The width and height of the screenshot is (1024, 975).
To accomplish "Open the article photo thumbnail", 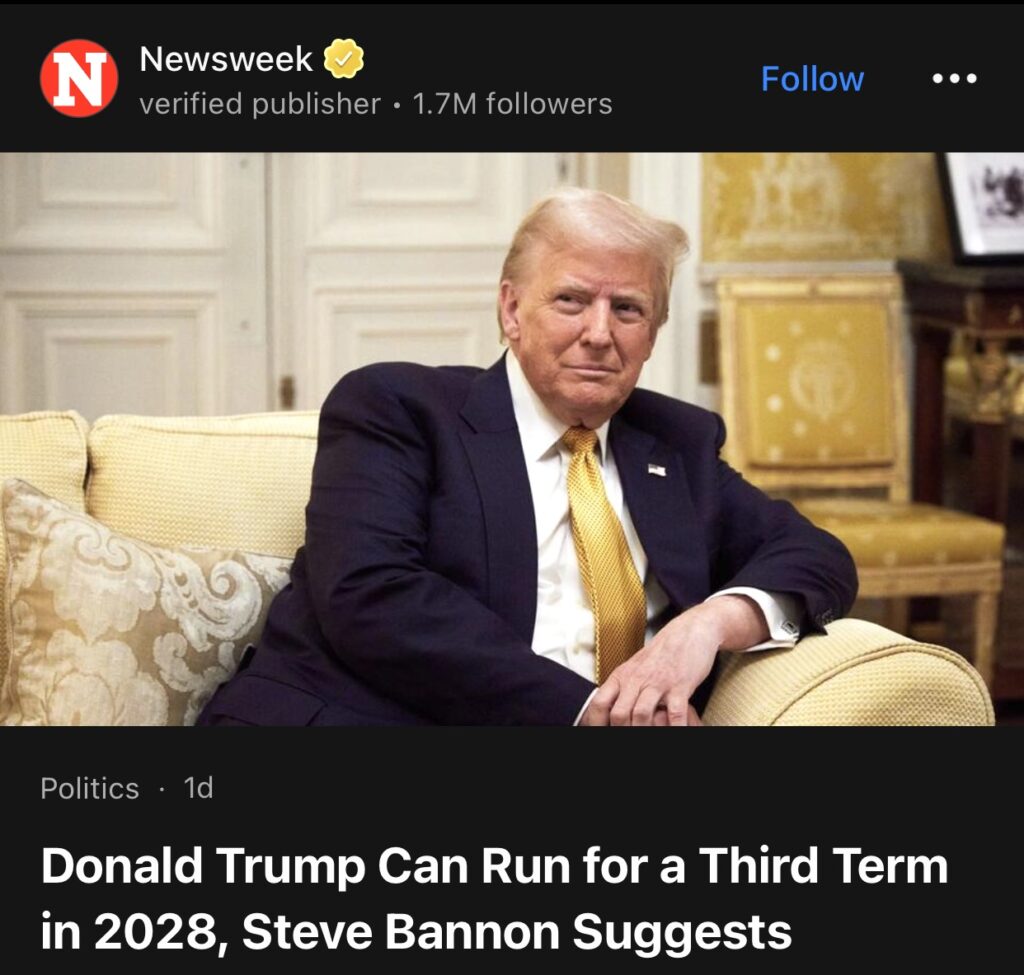I will pos(512,439).
